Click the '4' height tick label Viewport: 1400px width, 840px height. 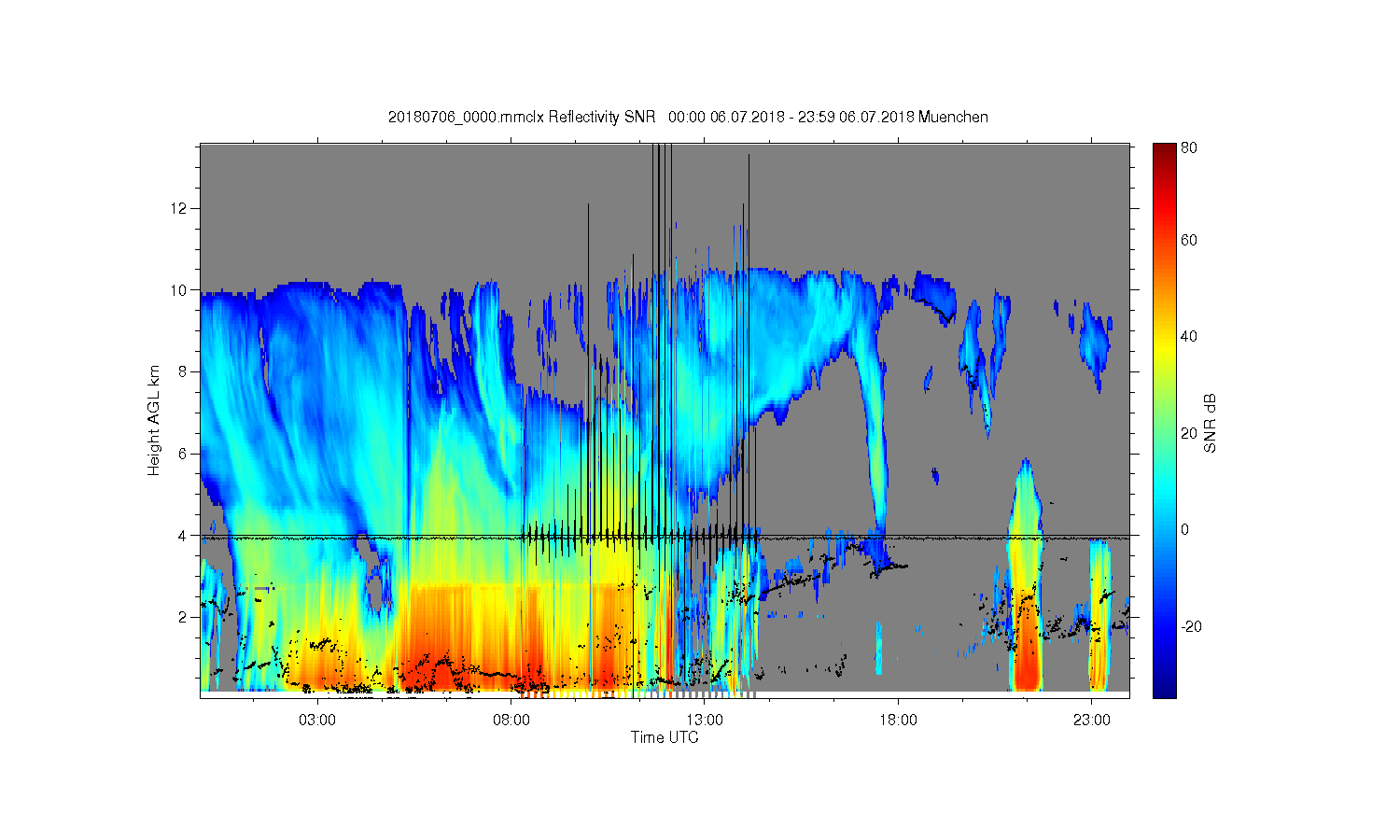click(183, 536)
